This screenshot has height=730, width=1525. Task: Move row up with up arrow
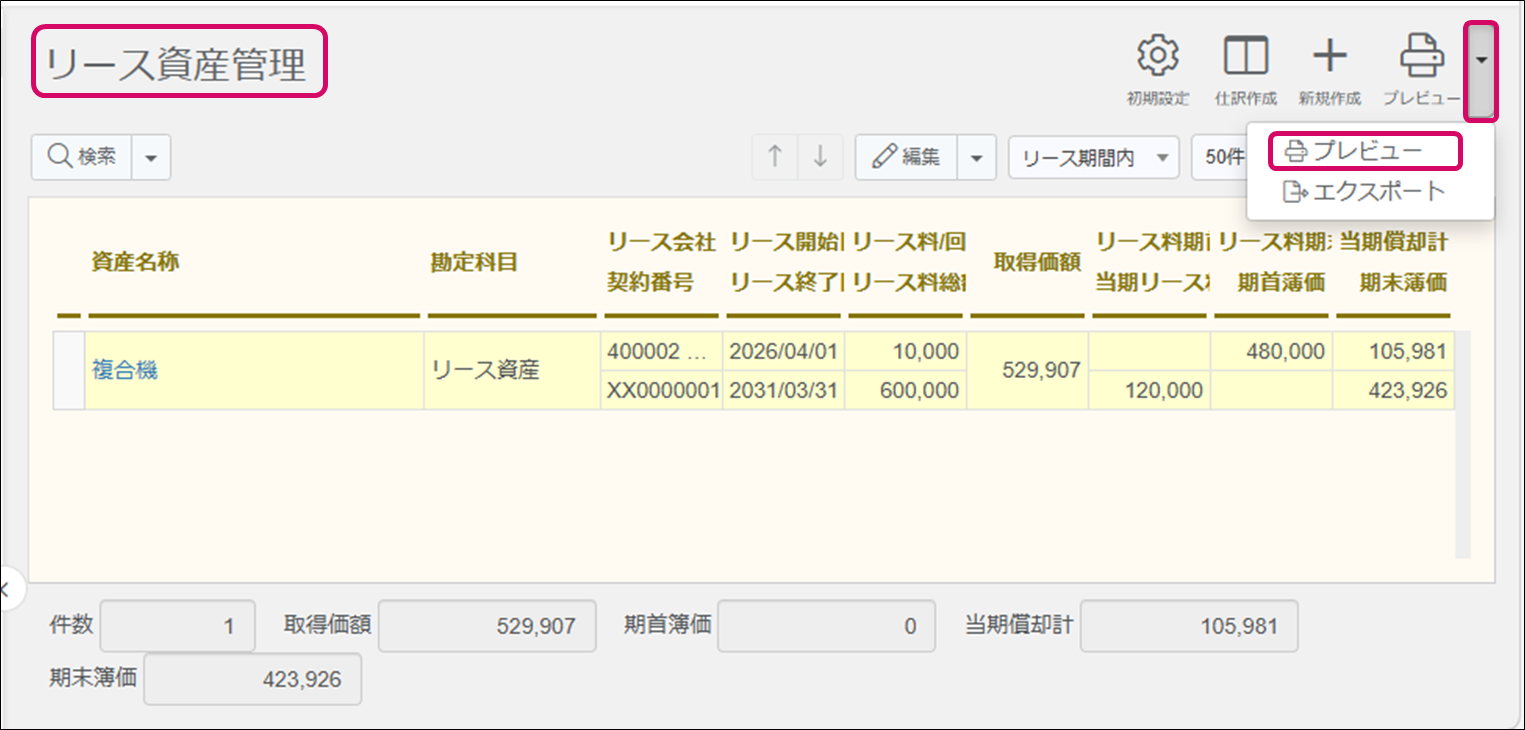(x=774, y=157)
